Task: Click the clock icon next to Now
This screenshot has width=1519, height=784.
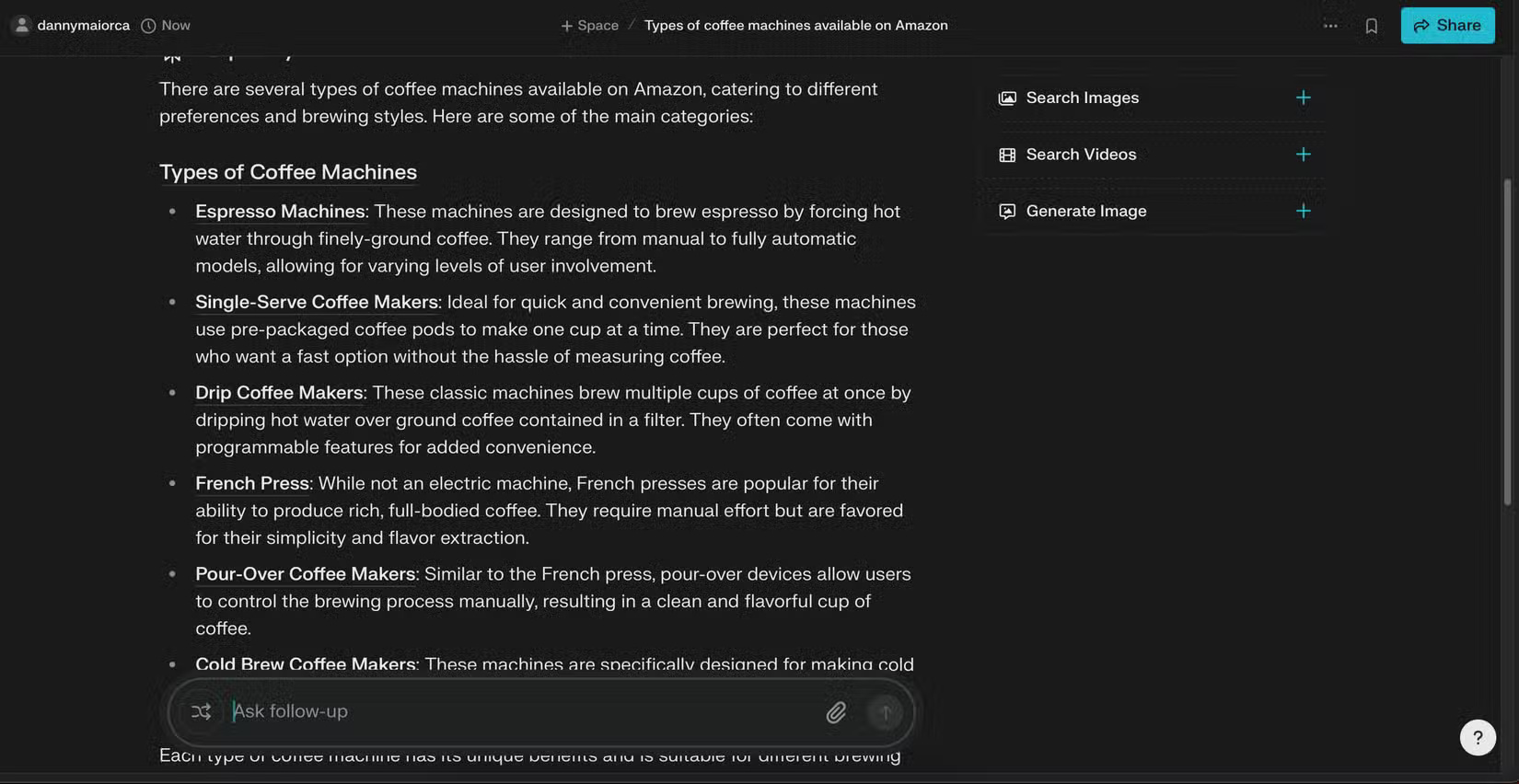Action: (147, 25)
